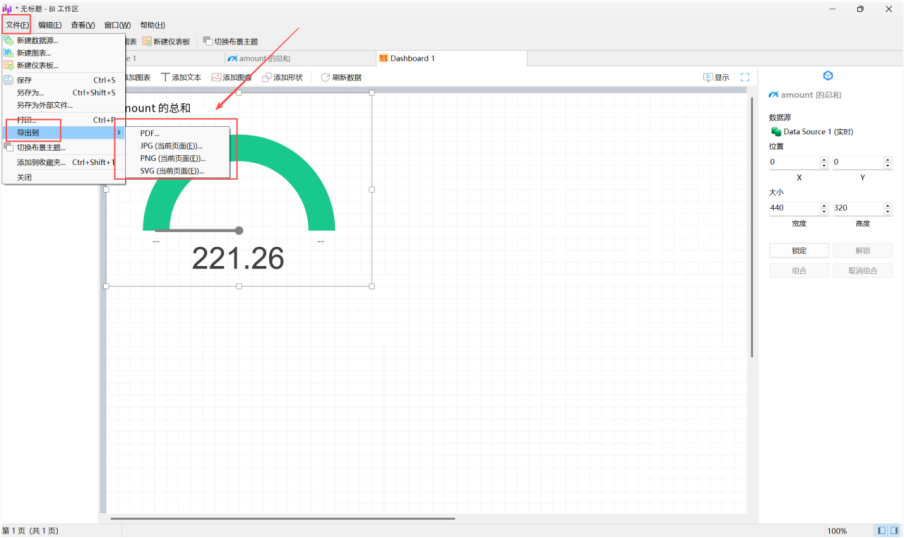The image size is (904, 538).
Task: Choose PDF... from the export submenu
Action: coord(150,133)
